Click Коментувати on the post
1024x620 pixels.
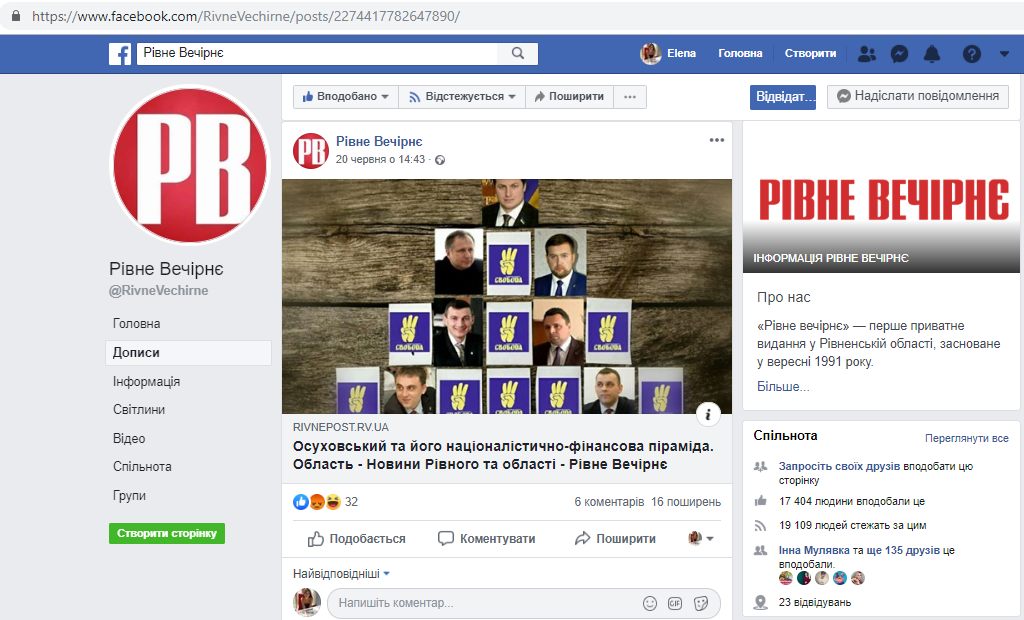pos(487,538)
